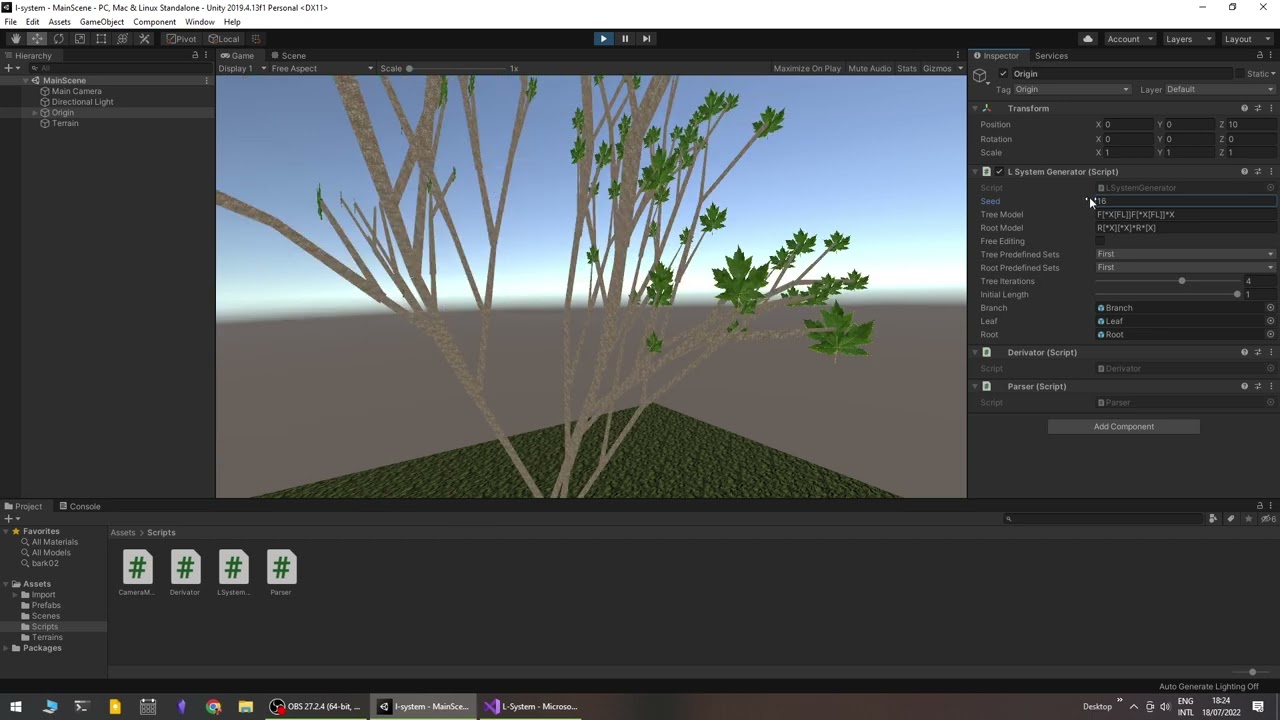1280x720 pixels.
Task: Toggle Stats overlay
Action: pos(907,69)
